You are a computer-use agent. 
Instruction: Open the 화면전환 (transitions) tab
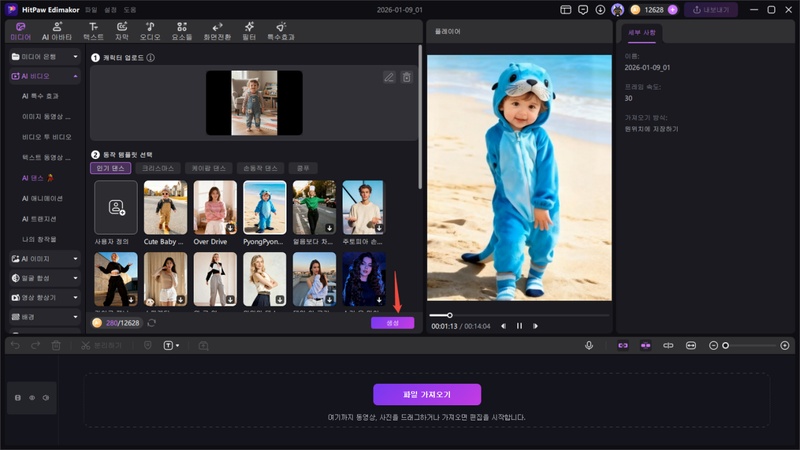217,31
